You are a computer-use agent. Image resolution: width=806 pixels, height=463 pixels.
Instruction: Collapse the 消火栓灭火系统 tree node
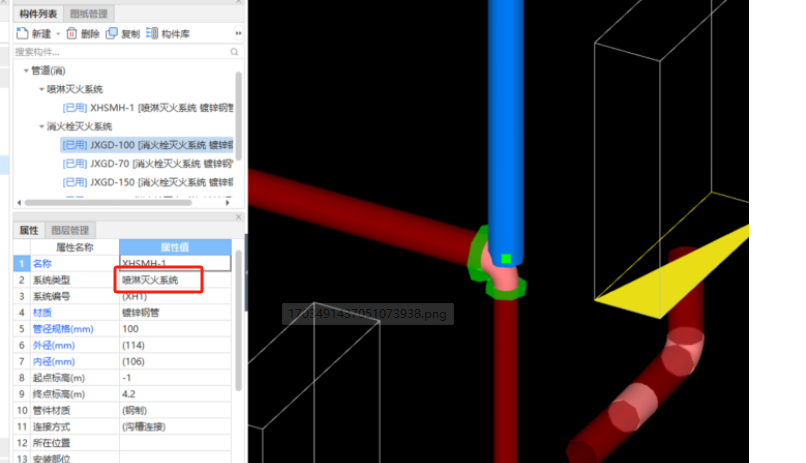click(x=42, y=126)
